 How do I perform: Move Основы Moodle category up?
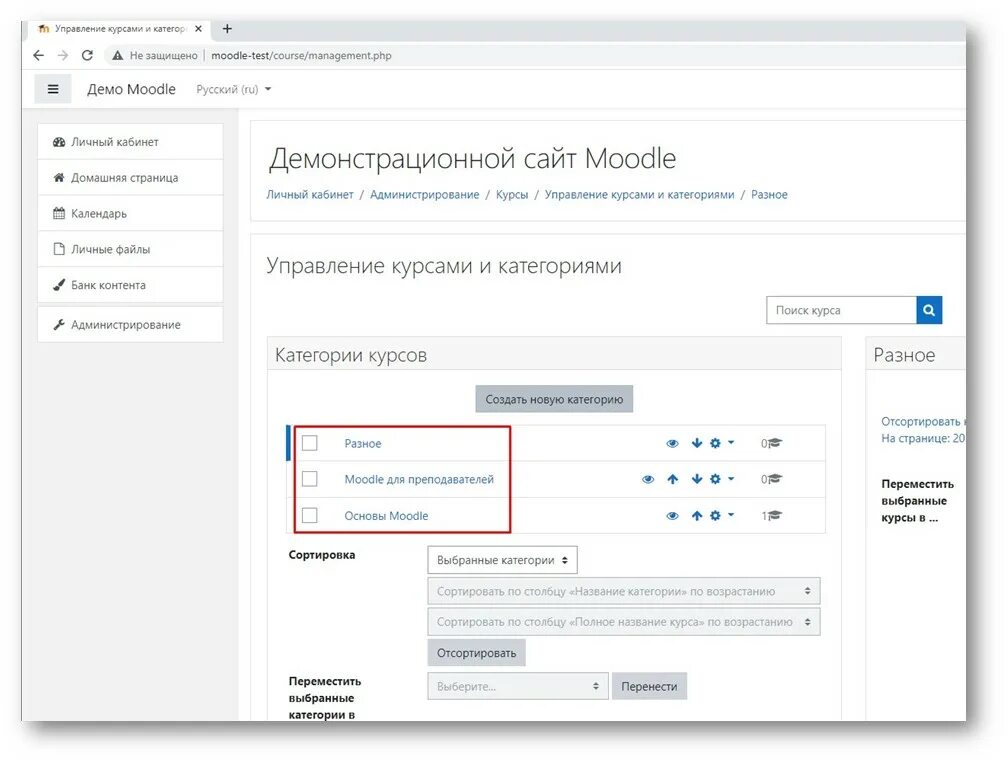coord(697,516)
